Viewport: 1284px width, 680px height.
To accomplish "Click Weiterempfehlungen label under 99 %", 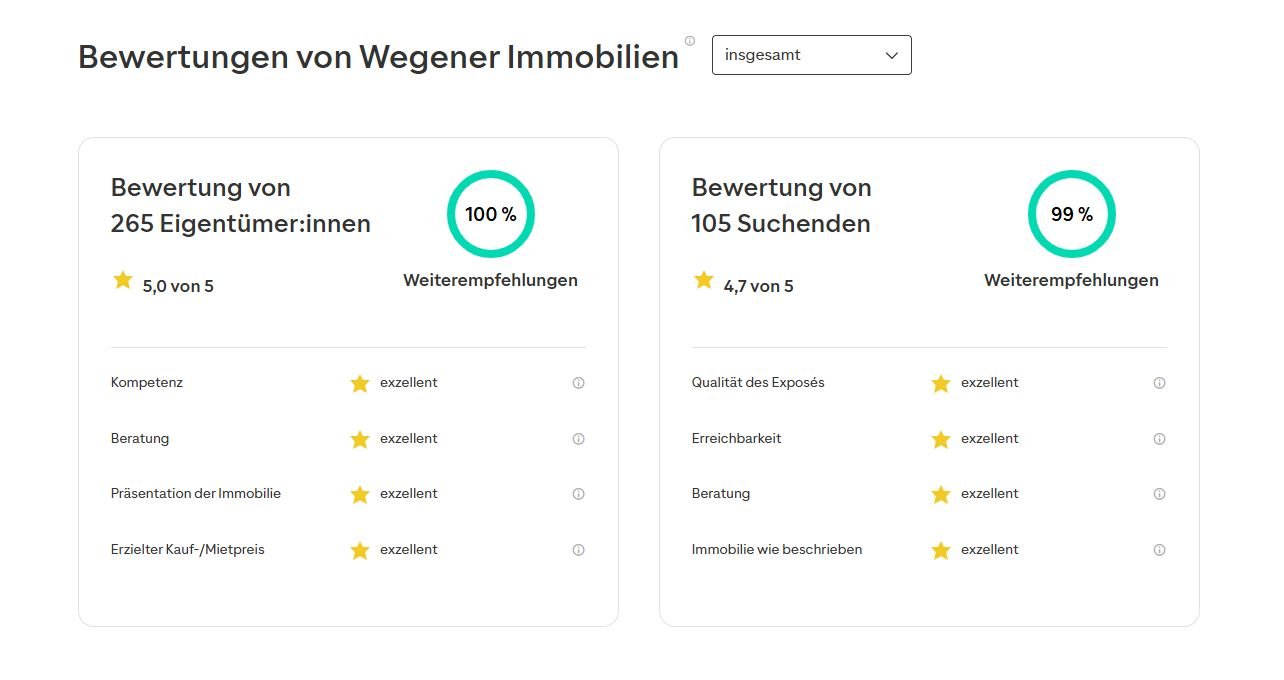I will (1071, 280).
